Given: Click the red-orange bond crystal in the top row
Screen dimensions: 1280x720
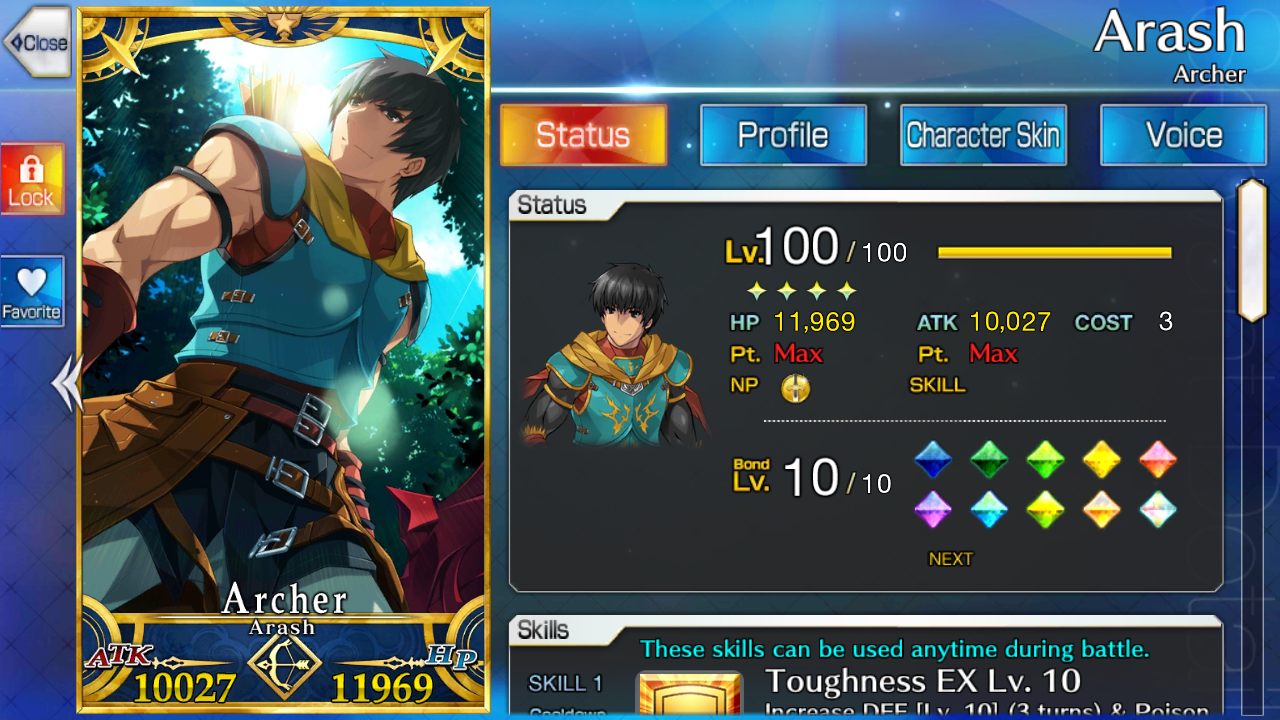Looking at the screenshot, I should (1158, 460).
